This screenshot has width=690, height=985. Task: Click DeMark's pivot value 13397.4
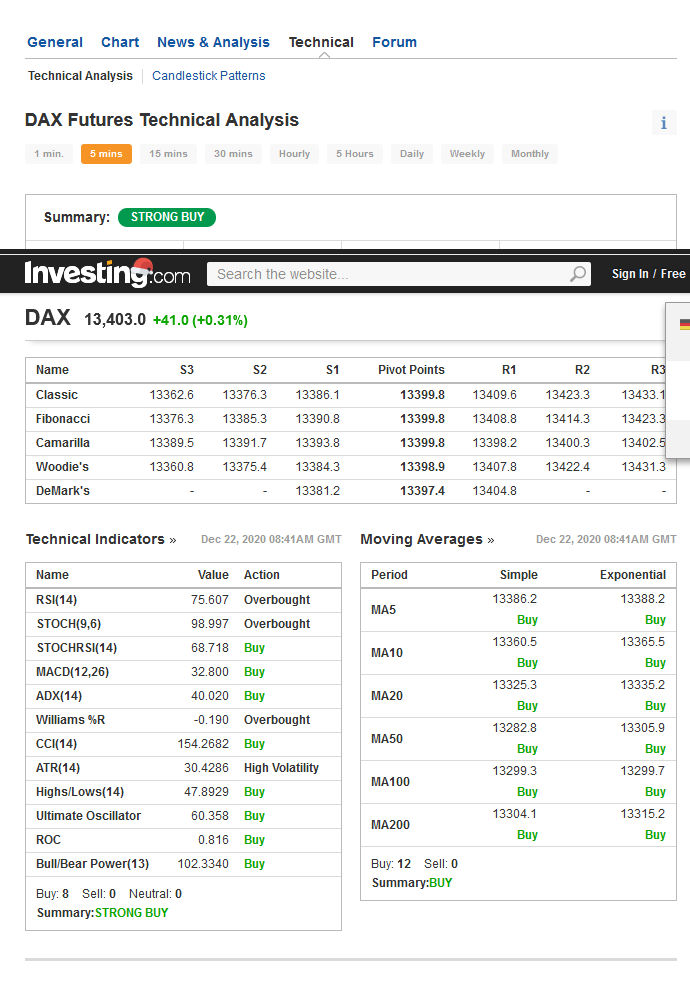tap(422, 491)
